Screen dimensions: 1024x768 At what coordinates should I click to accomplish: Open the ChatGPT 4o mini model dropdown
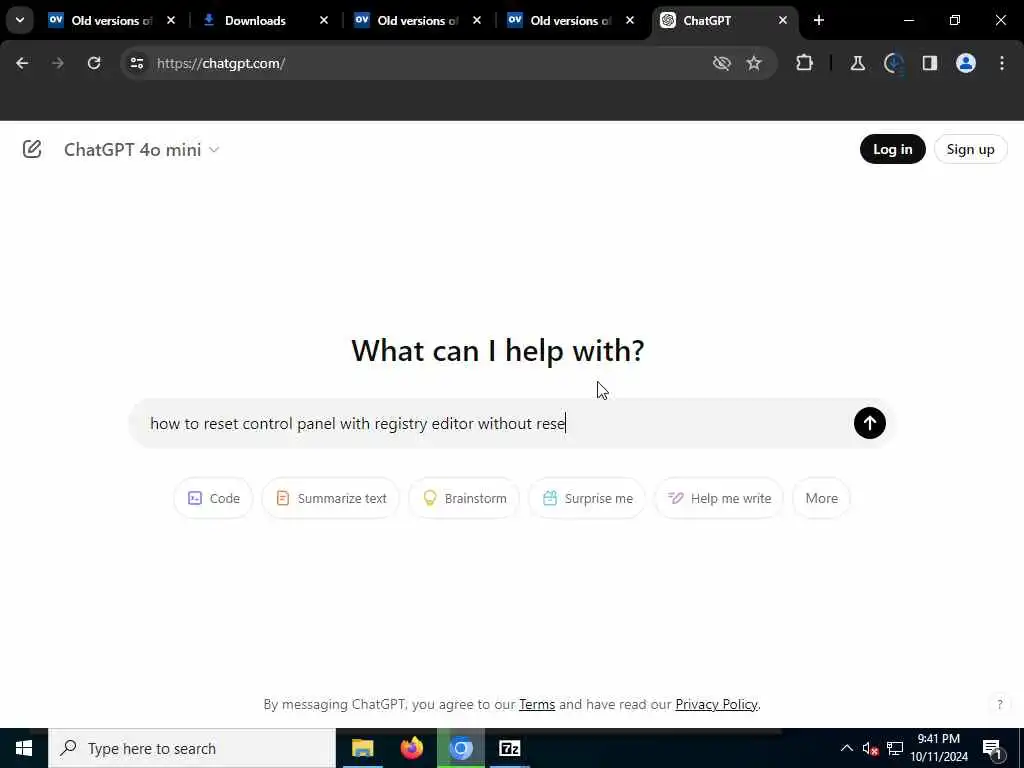point(141,150)
